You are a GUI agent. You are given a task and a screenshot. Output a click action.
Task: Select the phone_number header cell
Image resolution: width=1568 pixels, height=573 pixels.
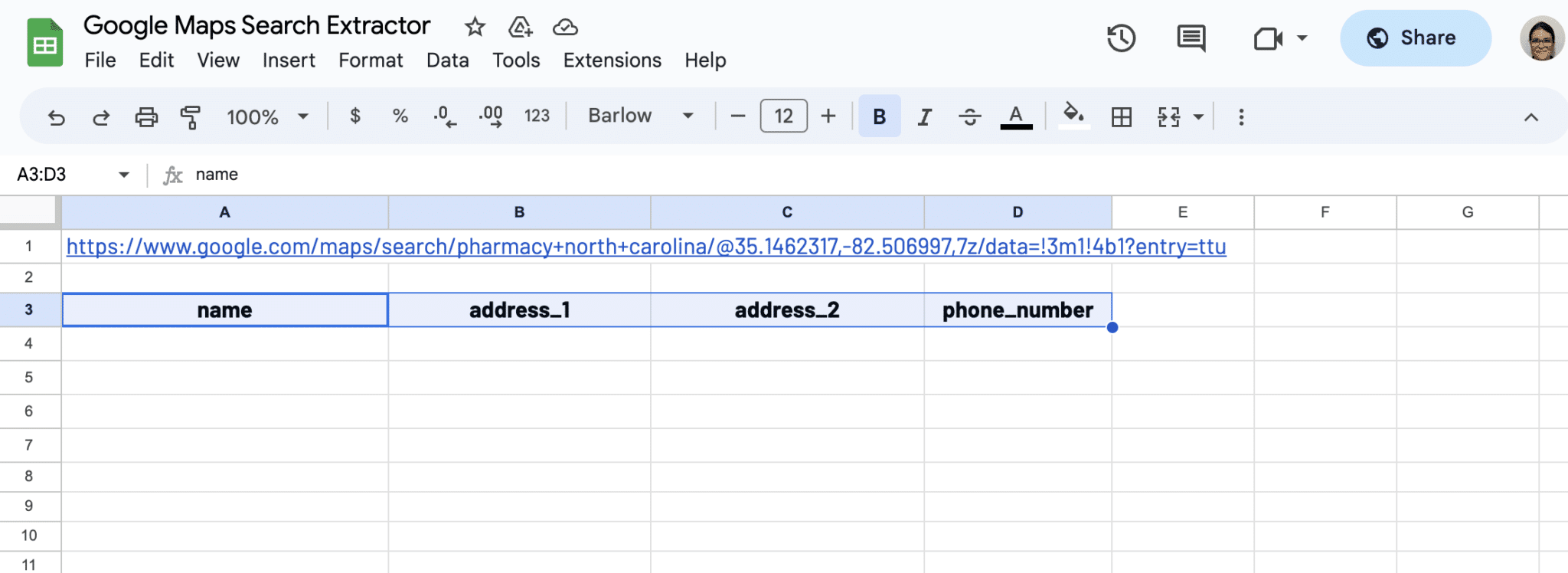(x=1018, y=310)
